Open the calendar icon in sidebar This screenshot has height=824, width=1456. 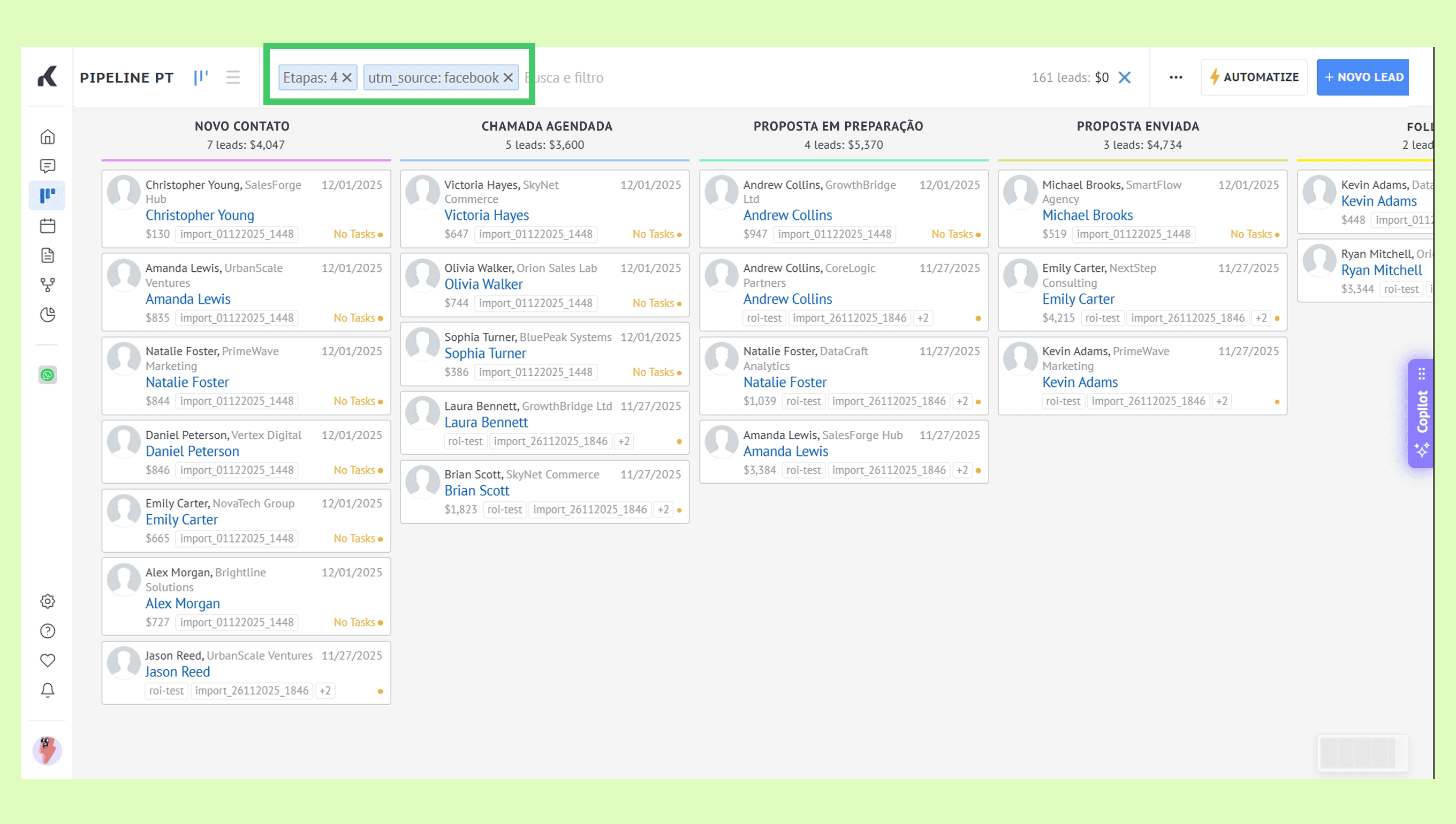coord(48,226)
